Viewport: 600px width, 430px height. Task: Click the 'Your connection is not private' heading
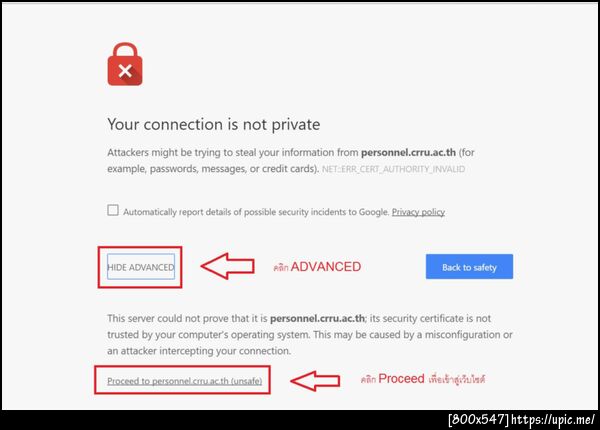[x=213, y=125]
